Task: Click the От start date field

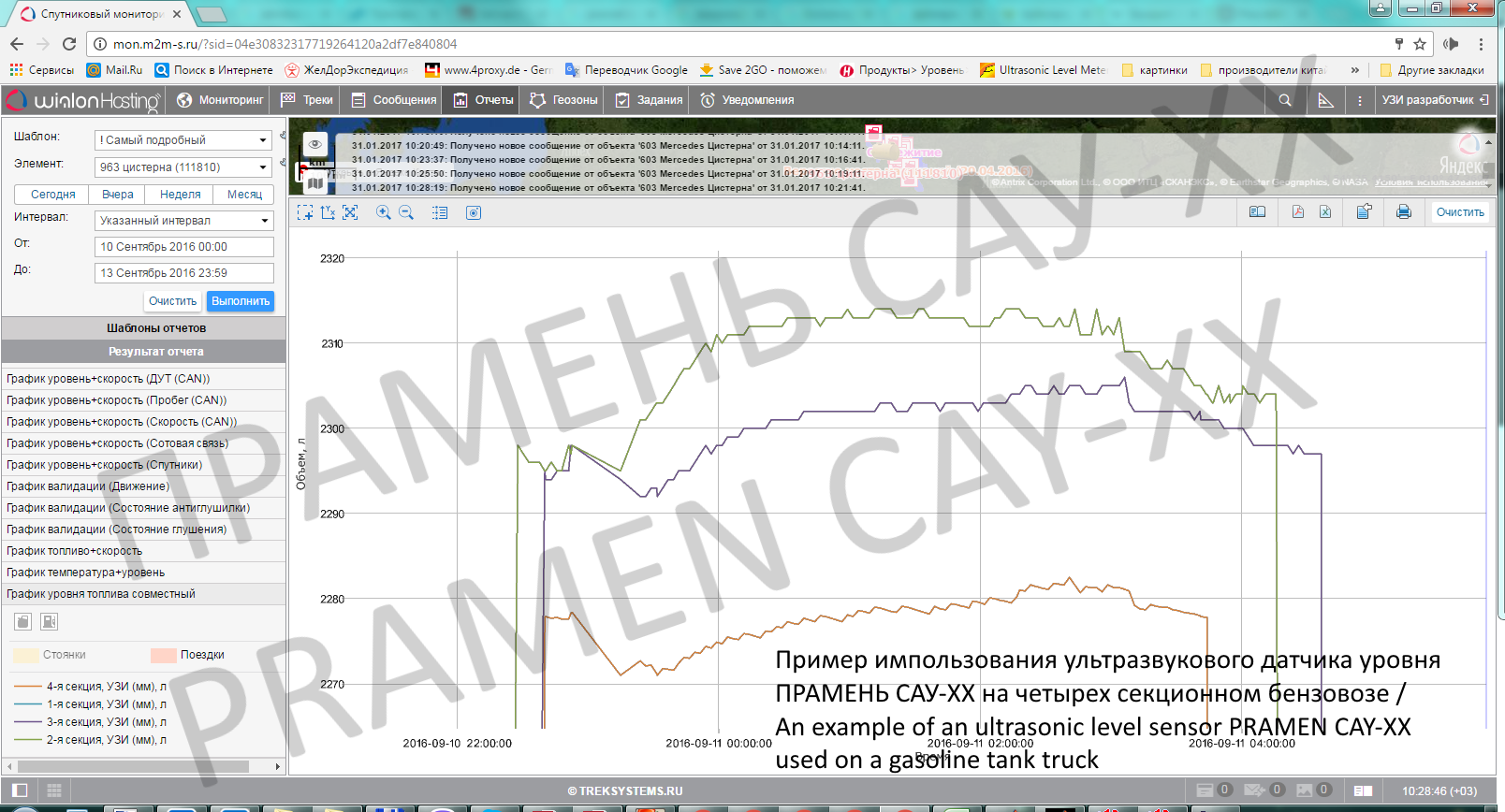Action: [184, 247]
